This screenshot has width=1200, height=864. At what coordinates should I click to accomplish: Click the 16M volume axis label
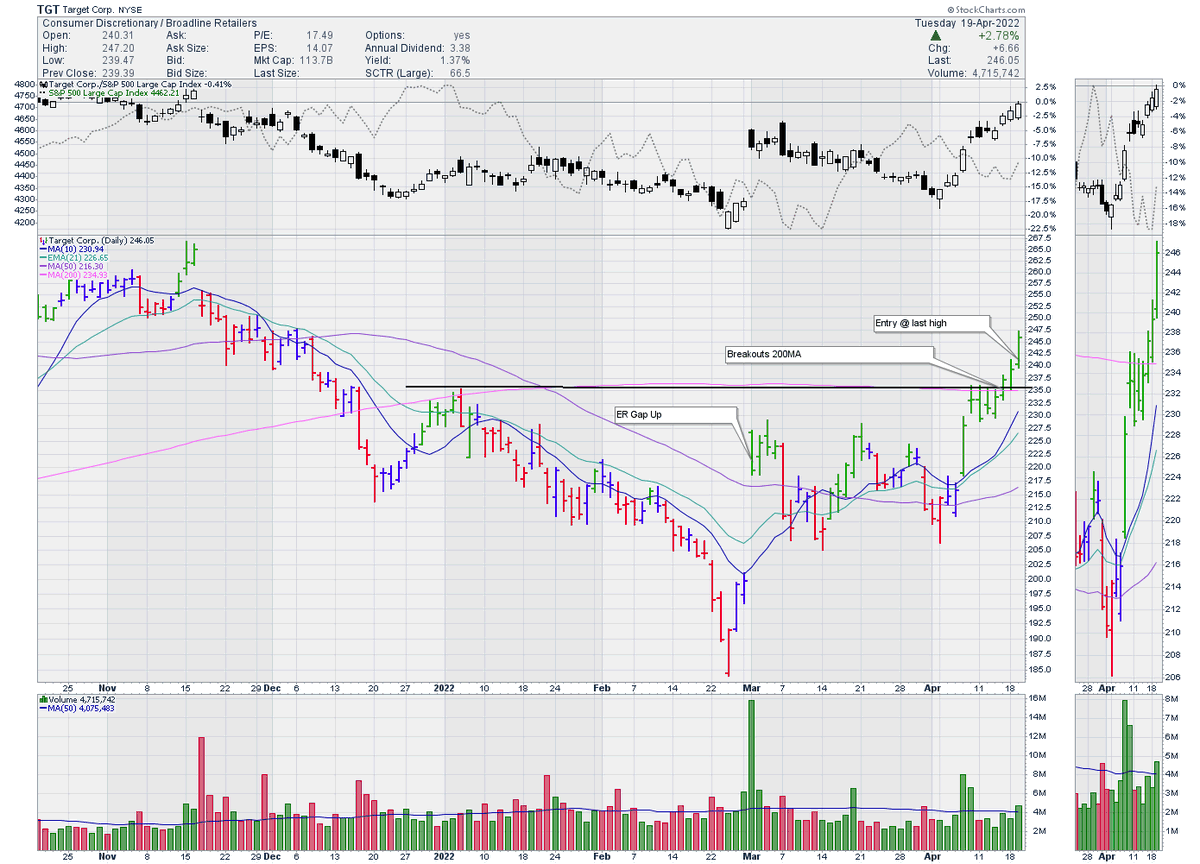point(1036,697)
